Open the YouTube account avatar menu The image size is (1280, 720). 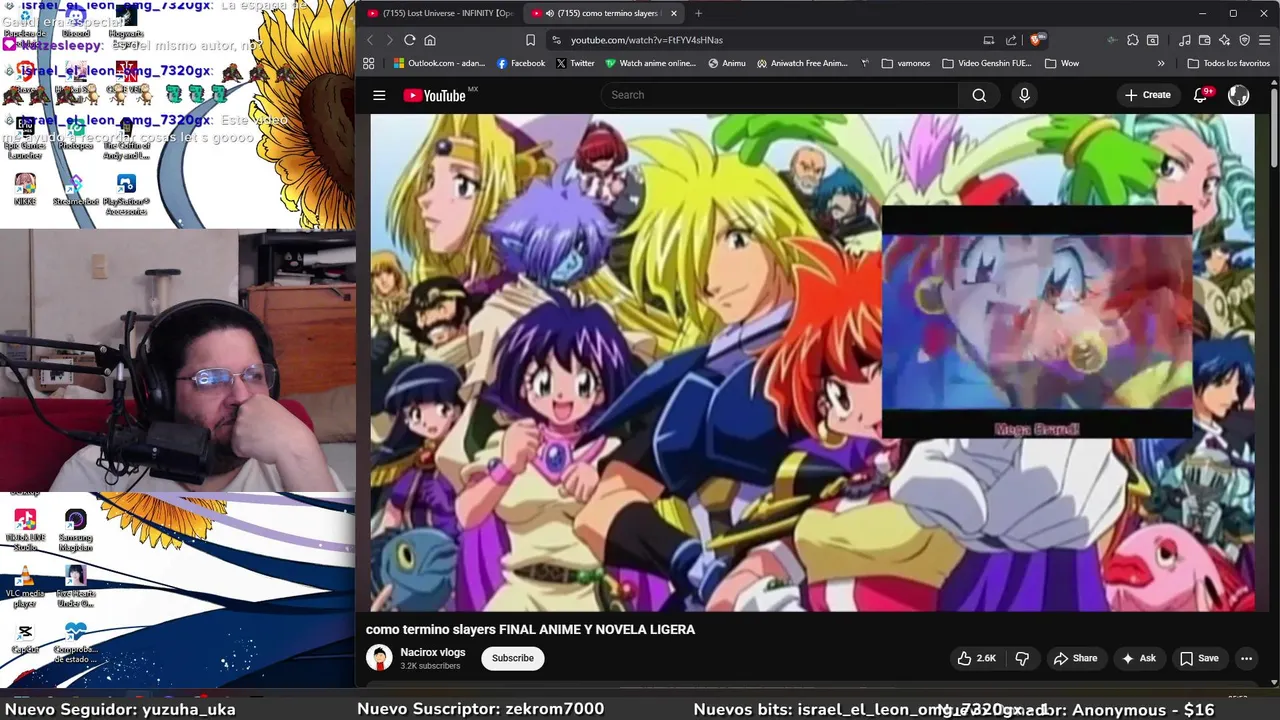(x=1238, y=95)
